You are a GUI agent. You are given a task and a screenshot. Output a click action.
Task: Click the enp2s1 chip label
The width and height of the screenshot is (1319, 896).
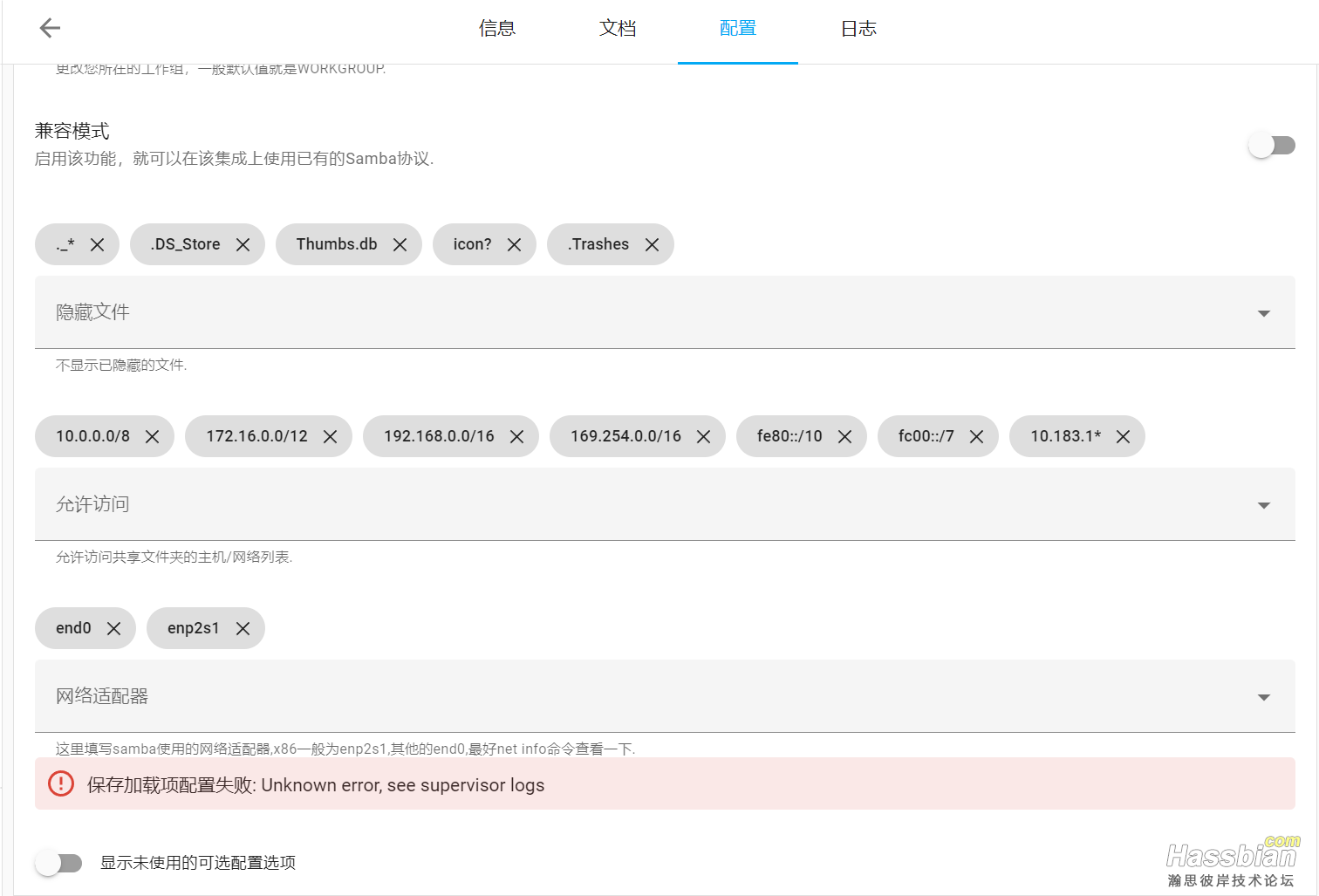[194, 628]
